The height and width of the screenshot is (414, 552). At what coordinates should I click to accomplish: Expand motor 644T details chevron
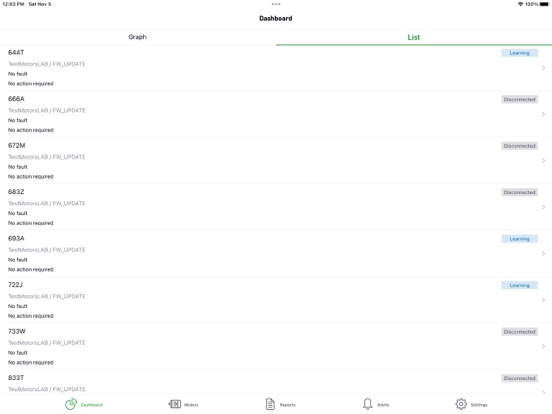(x=544, y=68)
